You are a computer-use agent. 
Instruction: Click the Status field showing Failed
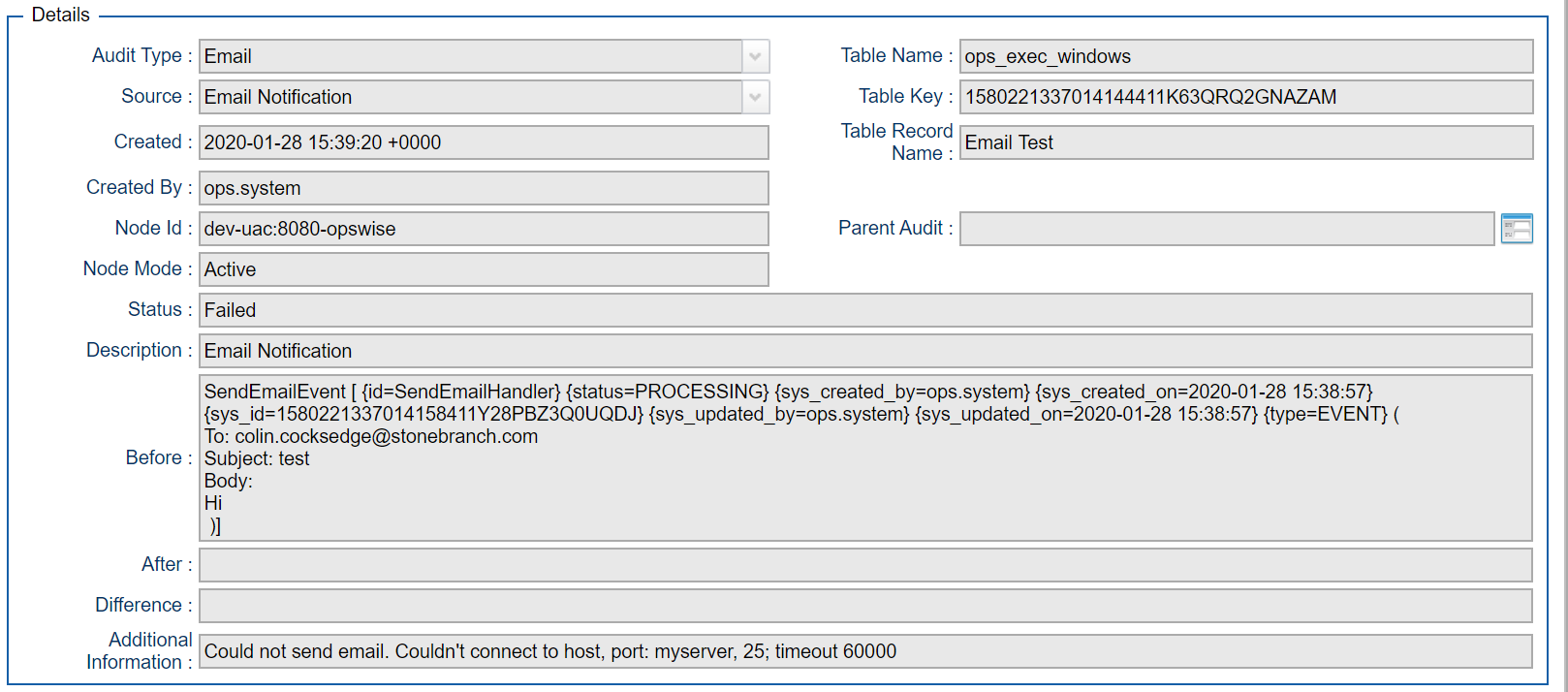tap(864, 310)
